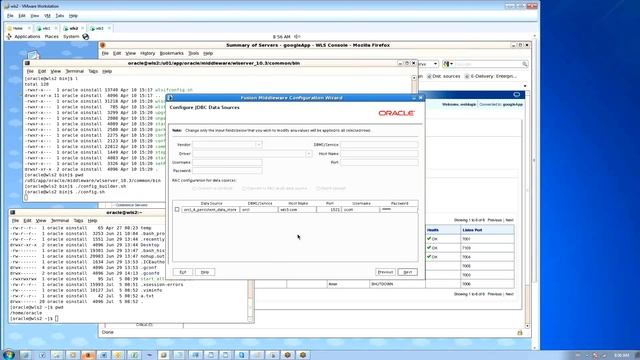Open the GNOME System menu

71,37
